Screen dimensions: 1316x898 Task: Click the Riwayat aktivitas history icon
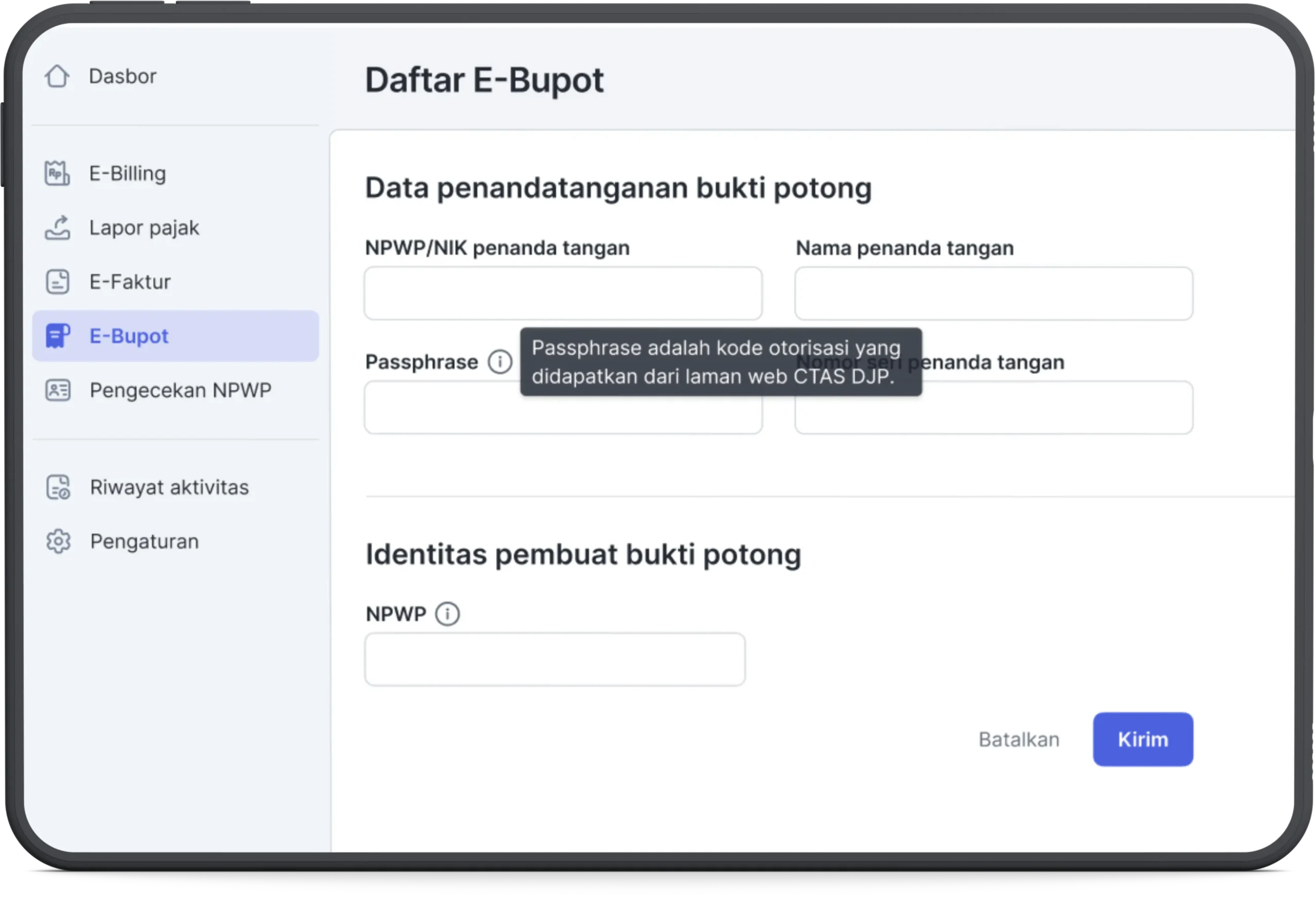pyautogui.click(x=58, y=487)
